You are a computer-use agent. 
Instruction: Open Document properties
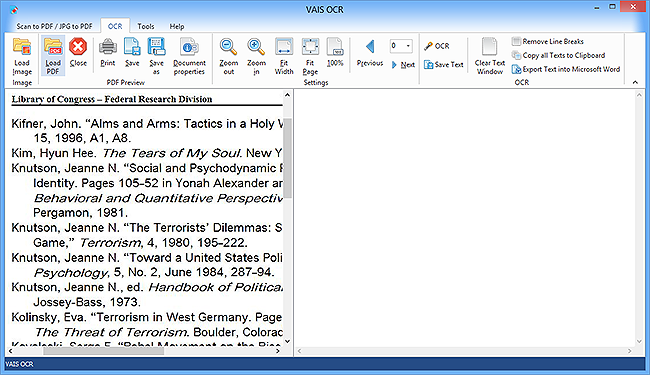click(x=189, y=56)
